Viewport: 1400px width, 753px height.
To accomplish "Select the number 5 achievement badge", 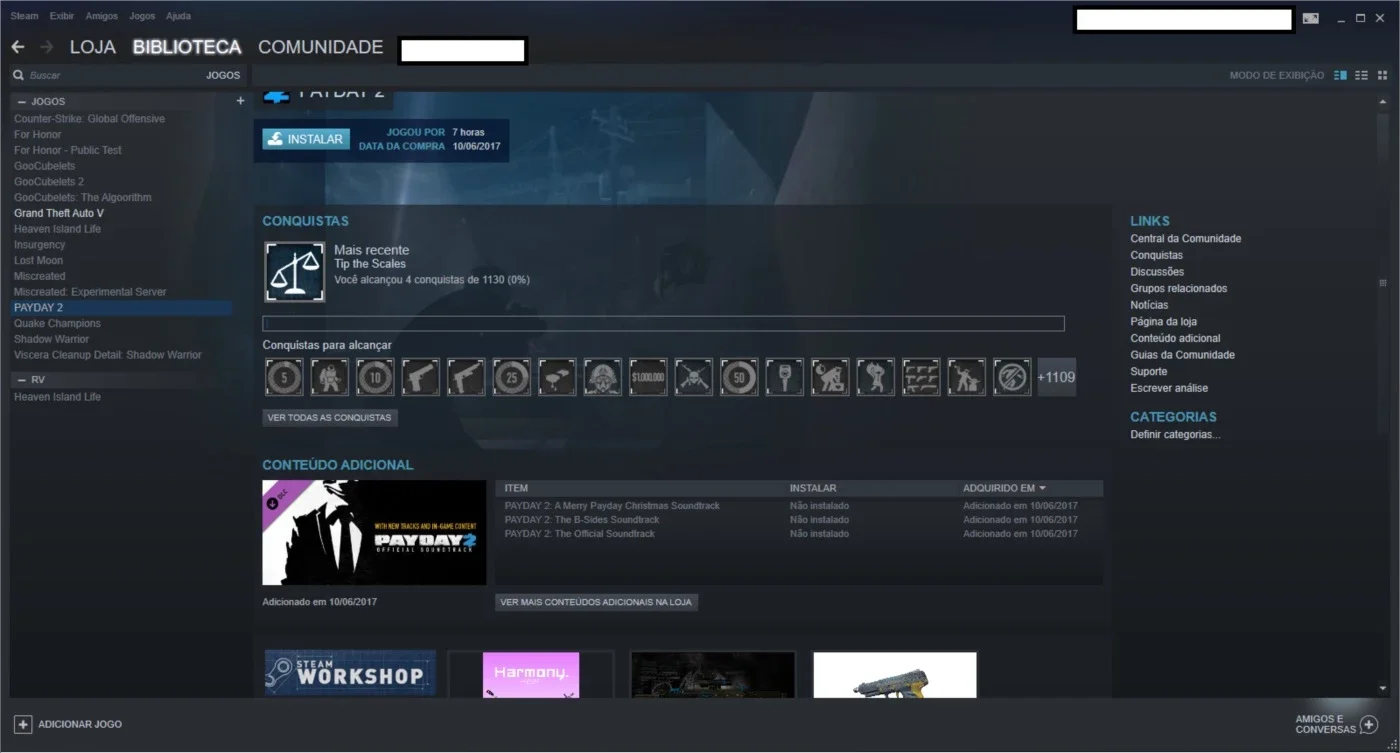I will pos(284,377).
